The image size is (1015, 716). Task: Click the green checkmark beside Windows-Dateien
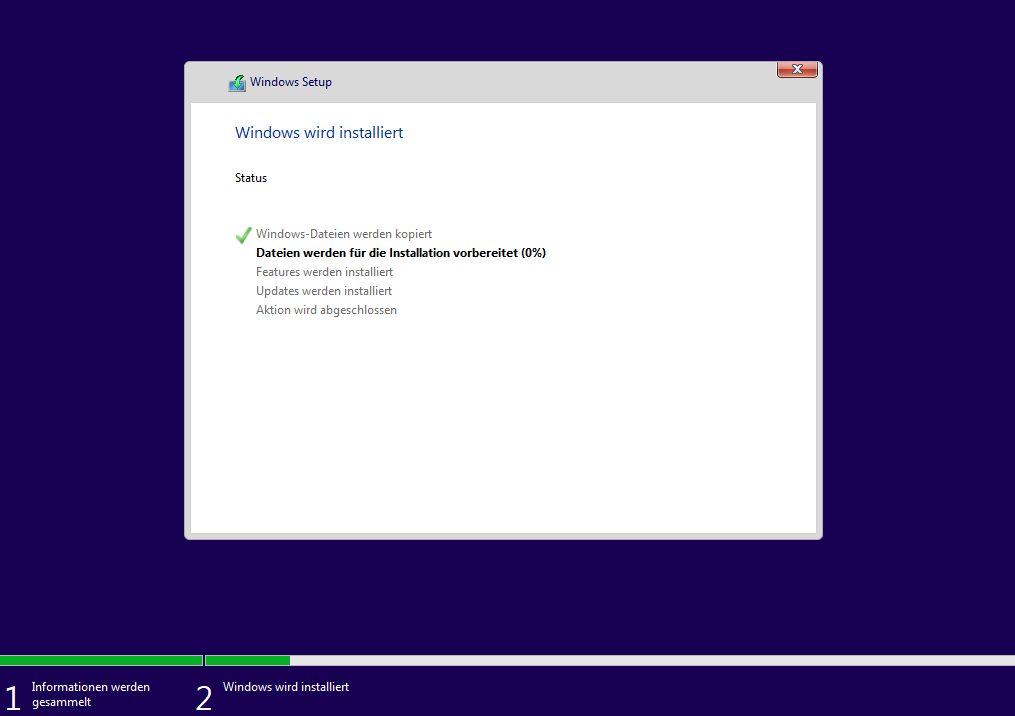pyautogui.click(x=243, y=235)
